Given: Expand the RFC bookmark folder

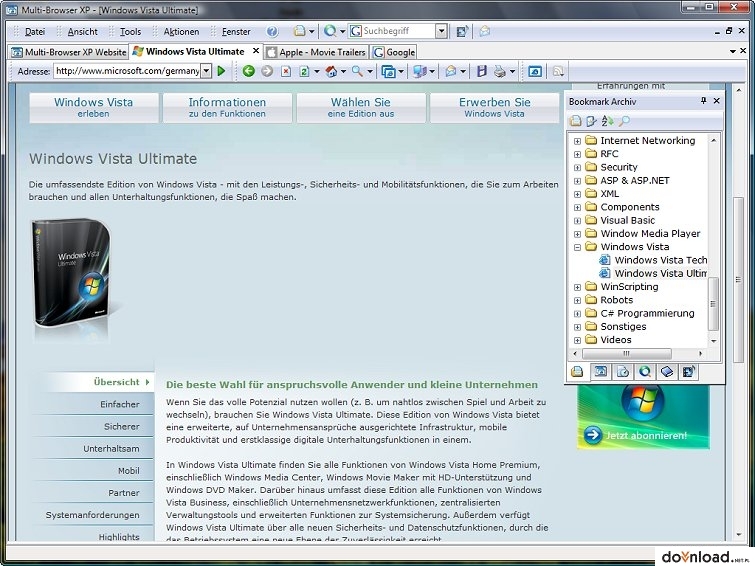Looking at the screenshot, I should click(577, 154).
